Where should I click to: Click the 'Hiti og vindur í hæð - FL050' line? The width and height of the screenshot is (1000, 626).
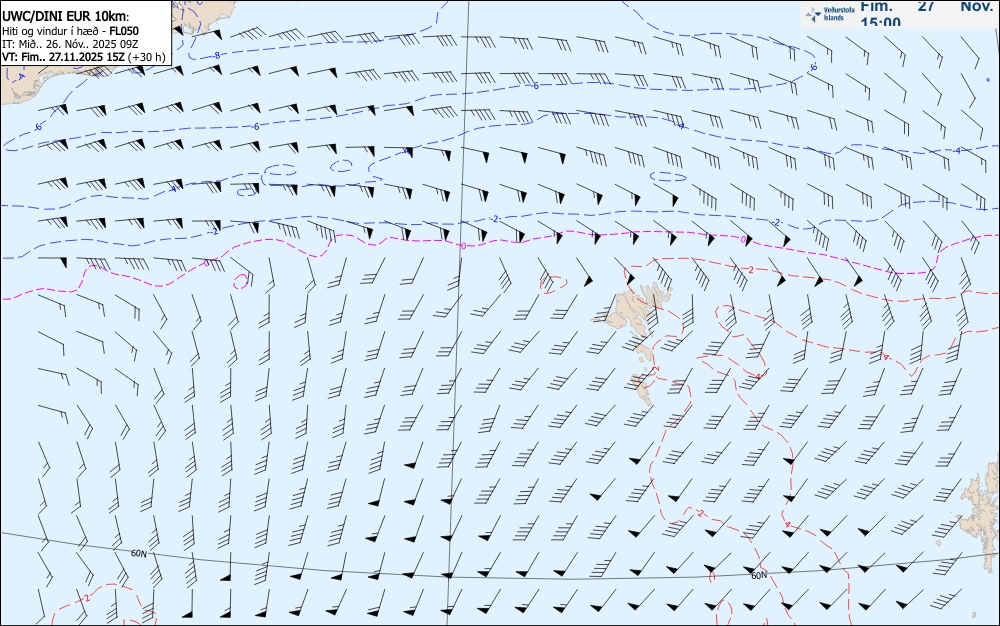[70, 31]
